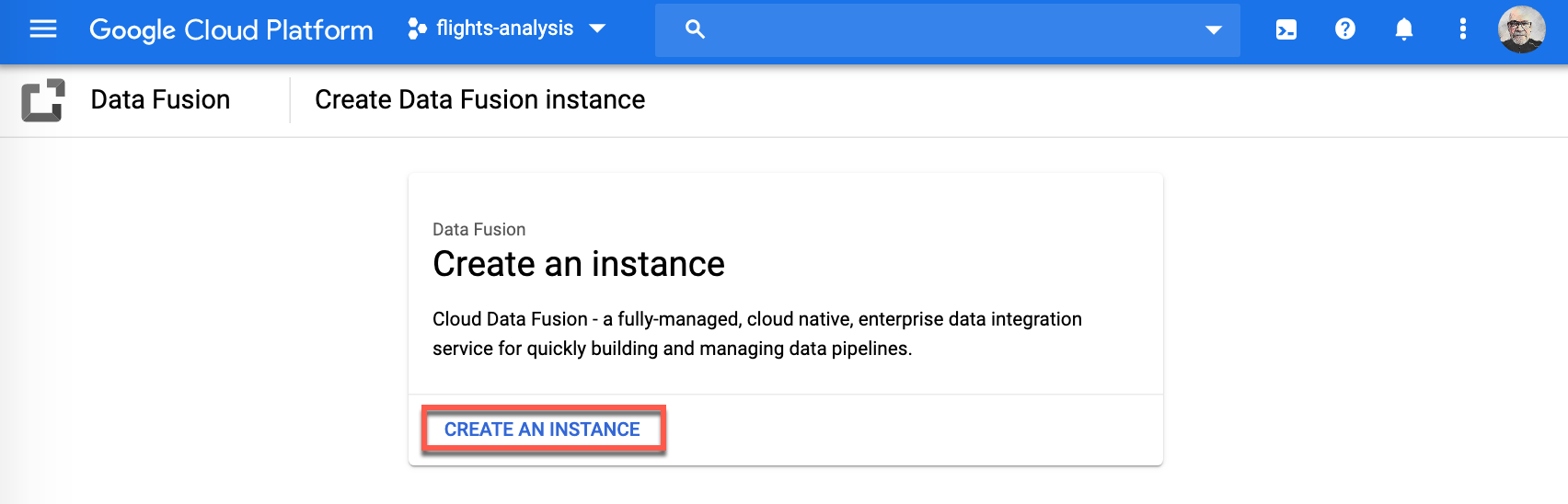Click the Create an instance card heading
The width and height of the screenshot is (1568, 504).
(x=578, y=264)
